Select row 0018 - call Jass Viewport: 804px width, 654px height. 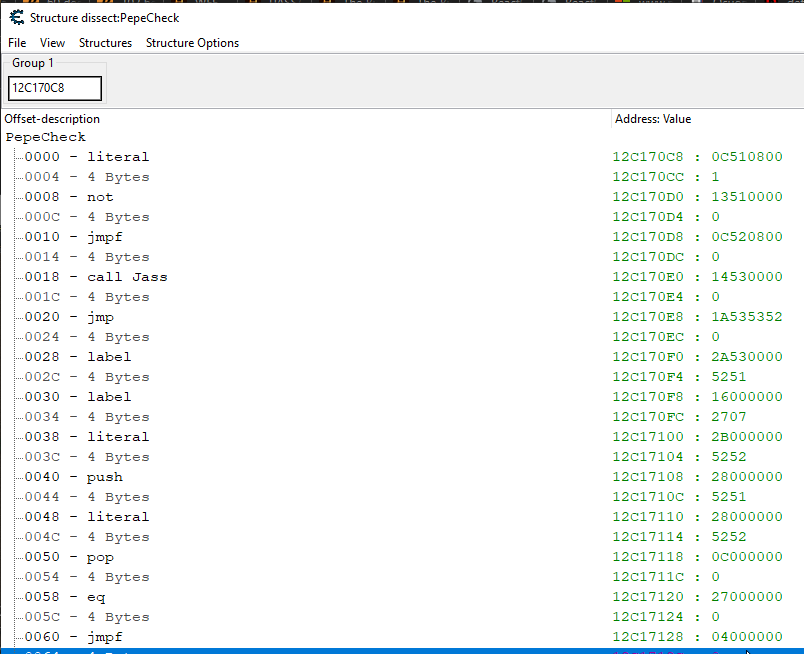(x=96, y=277)
